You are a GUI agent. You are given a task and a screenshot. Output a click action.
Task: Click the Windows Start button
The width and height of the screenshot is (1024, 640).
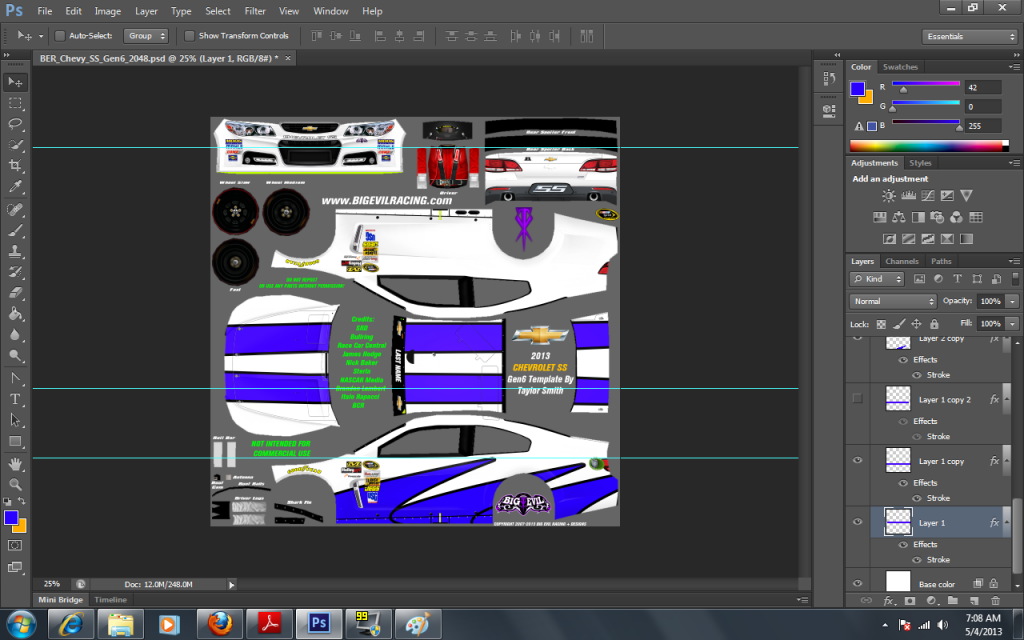pyautogui.click(x=22, y=624)
